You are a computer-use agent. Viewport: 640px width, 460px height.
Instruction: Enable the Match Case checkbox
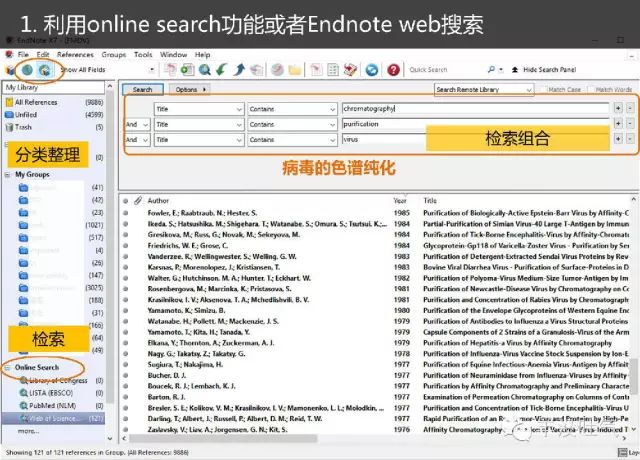tap(543, 90)
